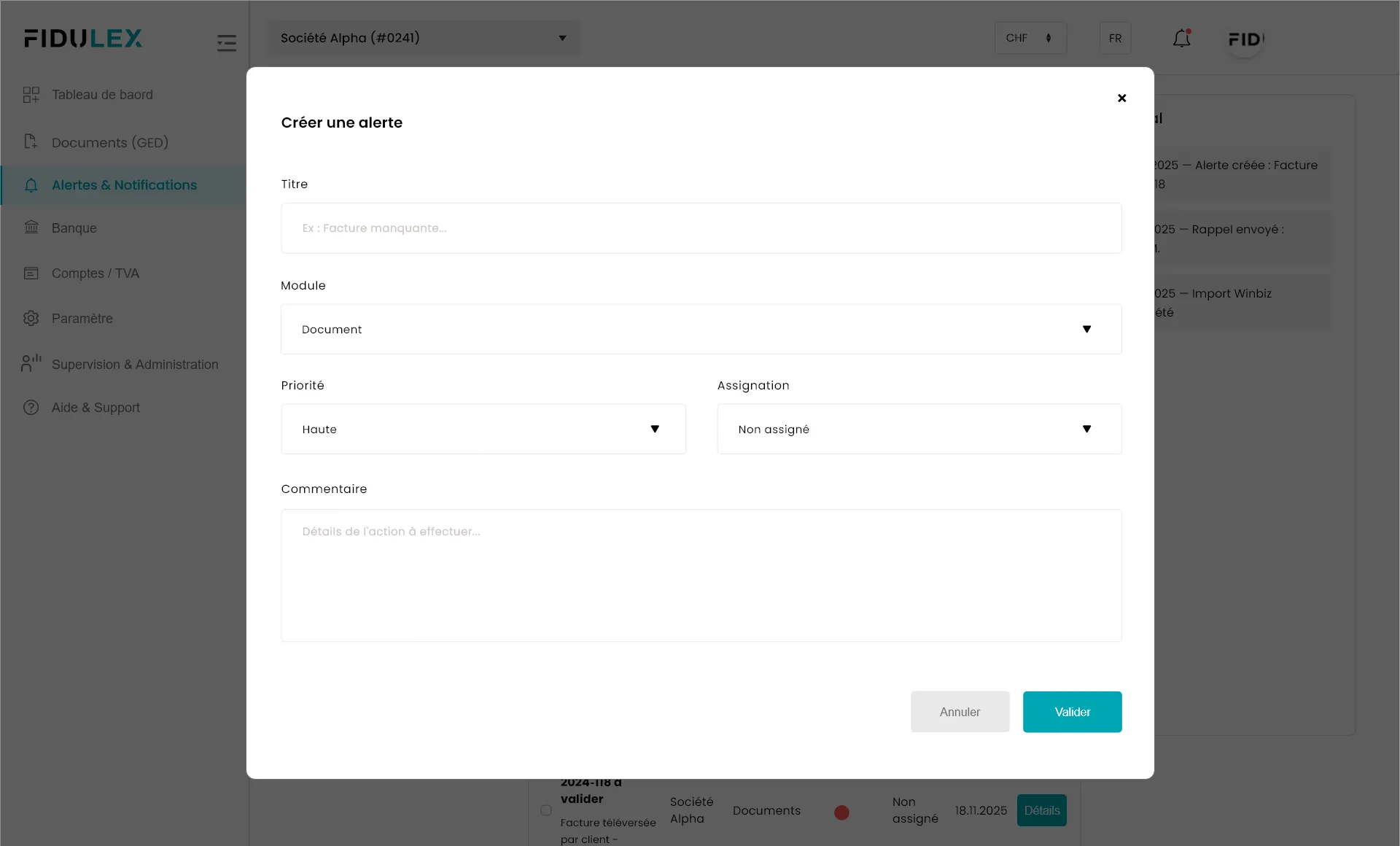1400x846 pixels.
Task: Go to Comptes / TVA menu item
Action: (95, 273)
